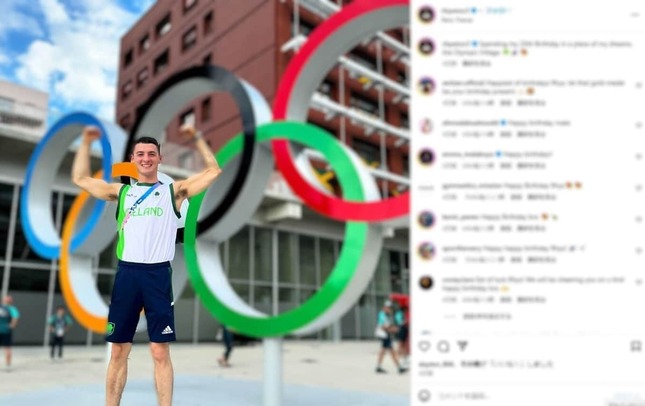Share post via paper plane icon
Screen dimensions: 645x406
coord(462,346)
